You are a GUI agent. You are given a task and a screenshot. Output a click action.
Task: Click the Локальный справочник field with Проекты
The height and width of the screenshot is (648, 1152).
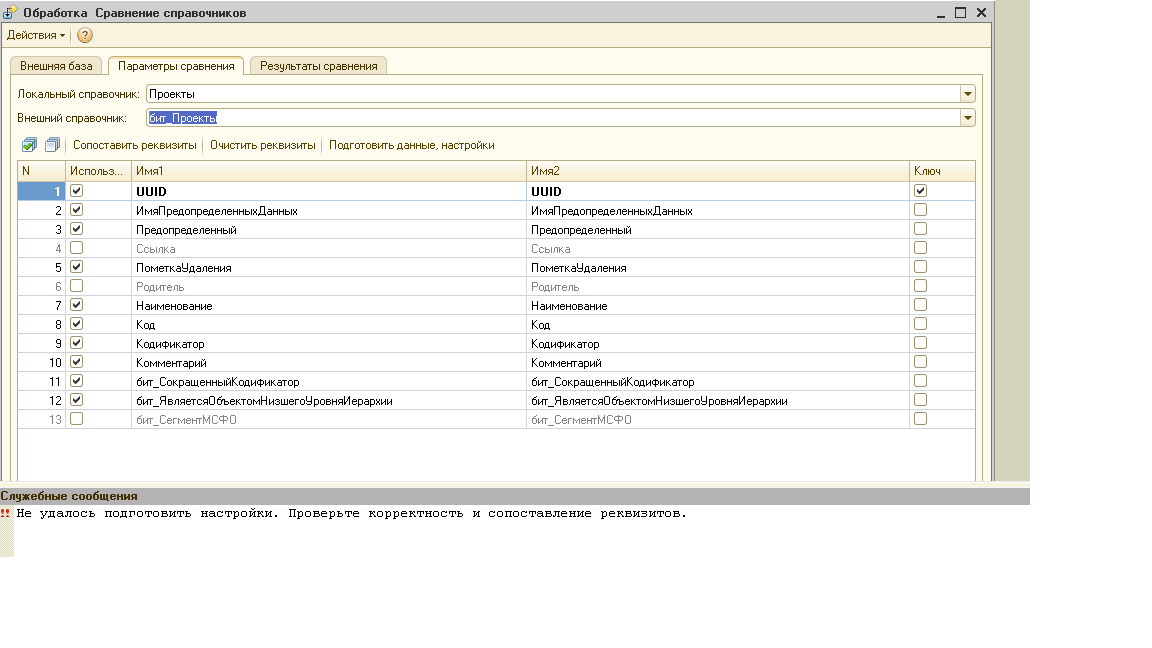(553, 94)
